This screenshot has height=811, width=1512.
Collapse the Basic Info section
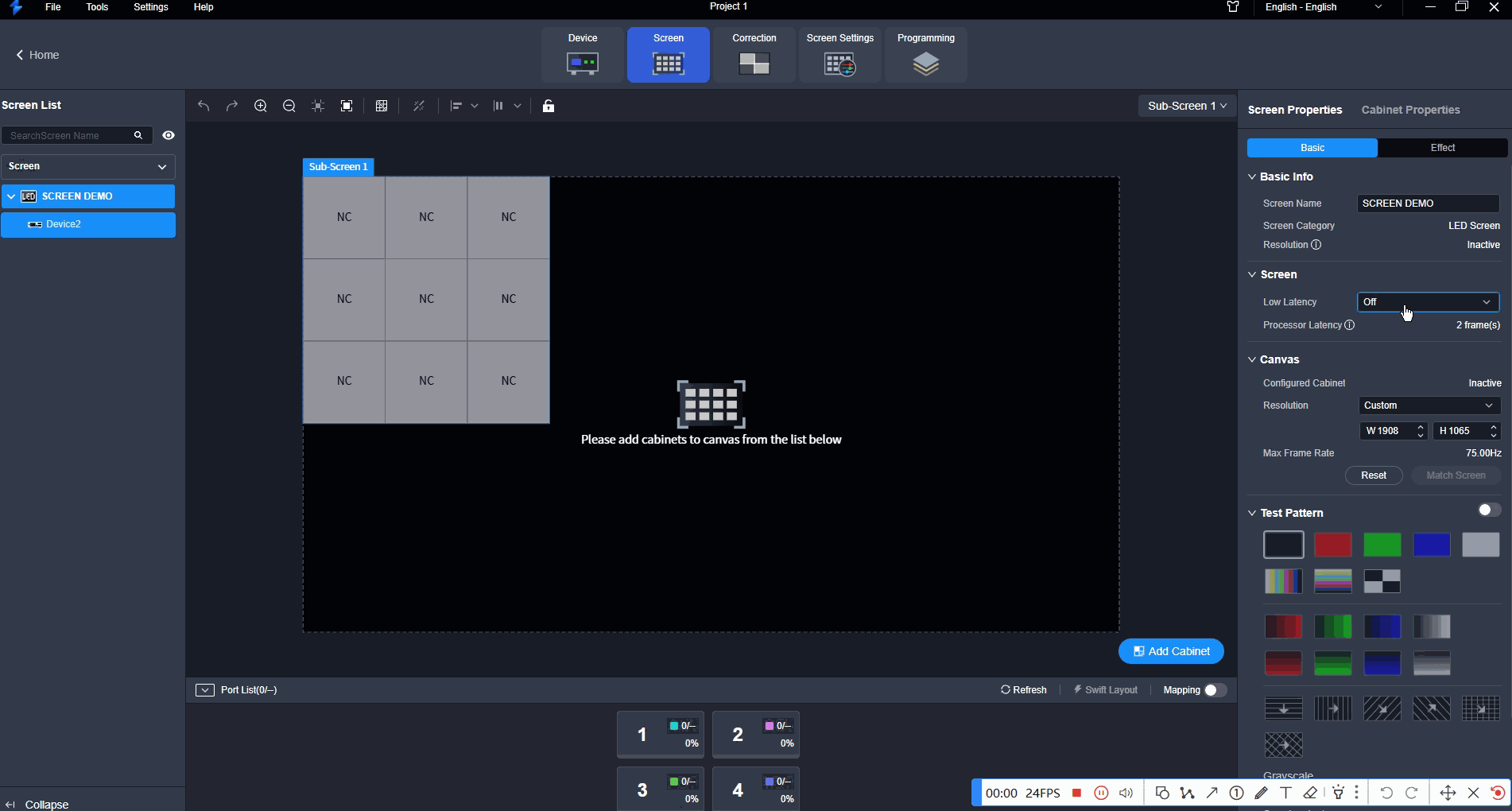tap(1252, 177)
